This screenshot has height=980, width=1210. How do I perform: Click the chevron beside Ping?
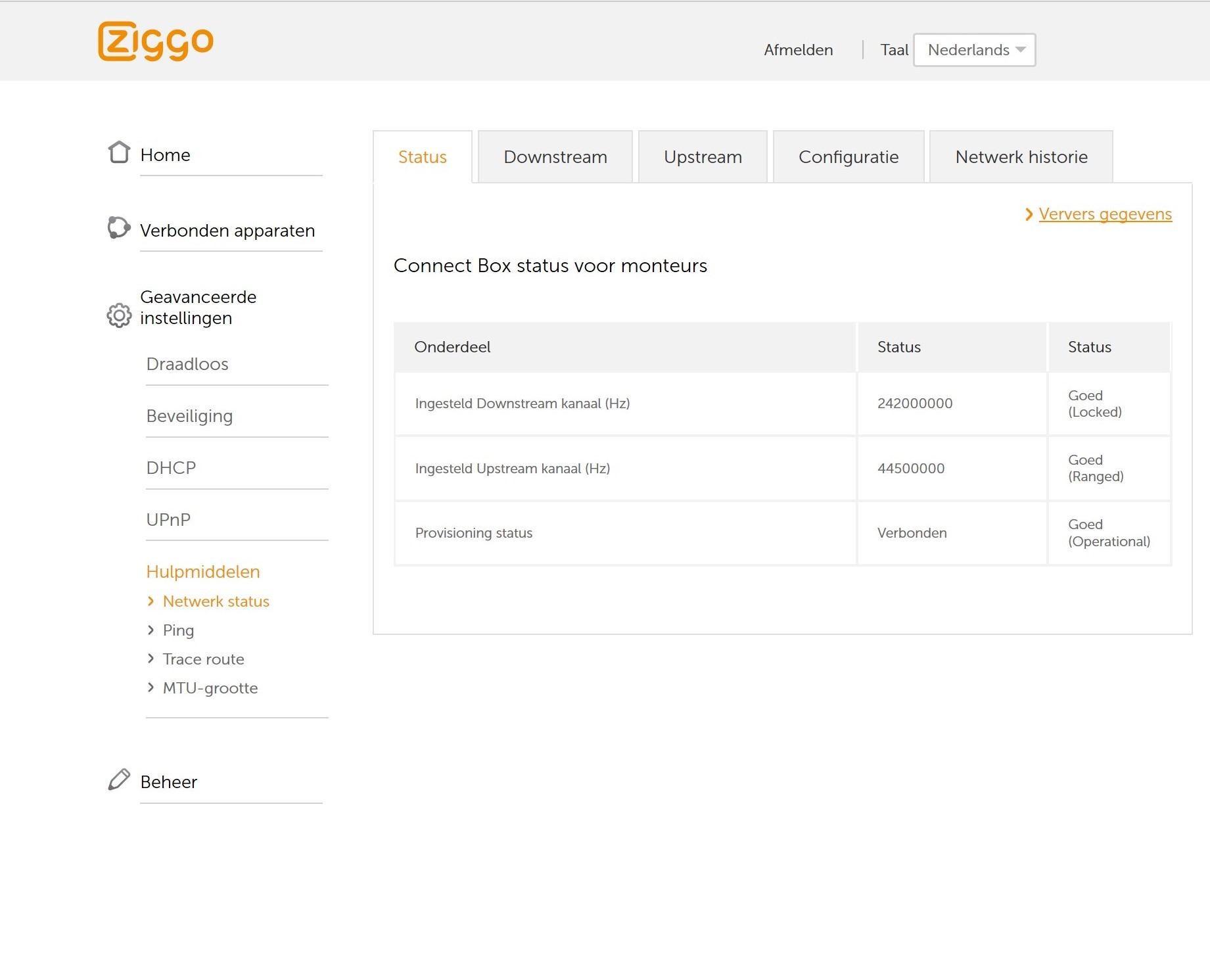coord(151,630)
